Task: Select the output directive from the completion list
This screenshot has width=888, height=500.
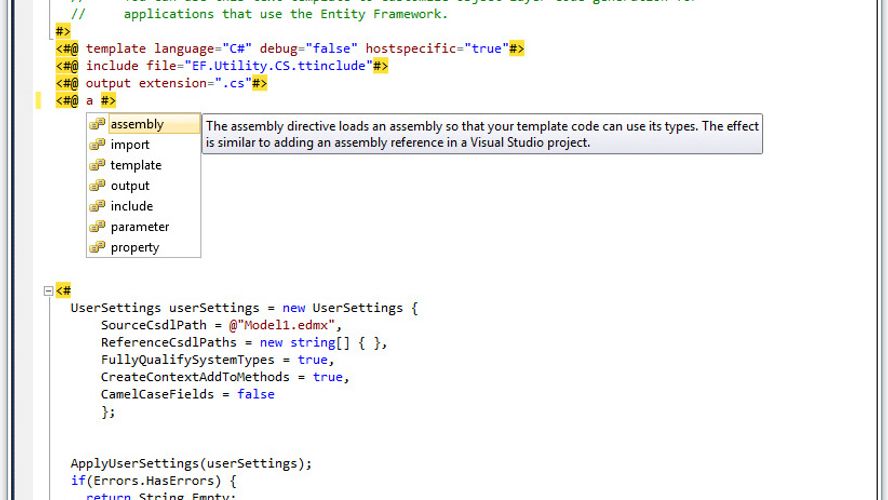Action: (130, 186)
